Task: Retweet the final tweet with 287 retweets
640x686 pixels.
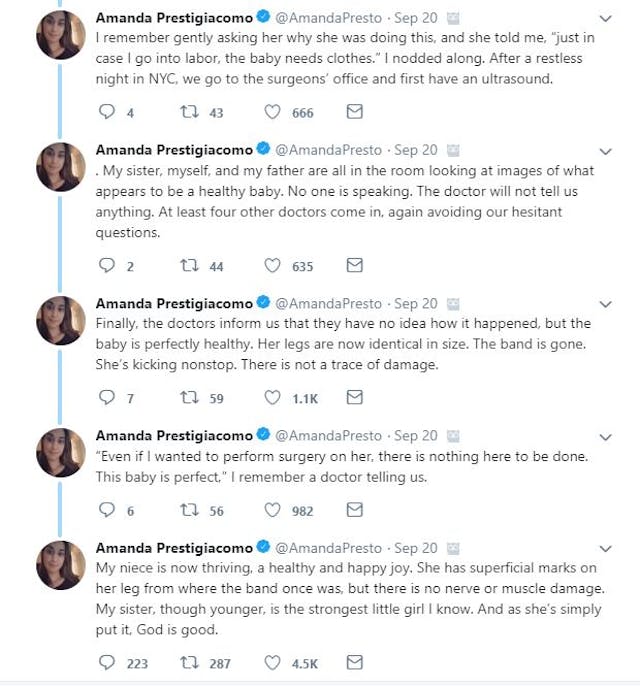Action: click(x=186, y=662)
